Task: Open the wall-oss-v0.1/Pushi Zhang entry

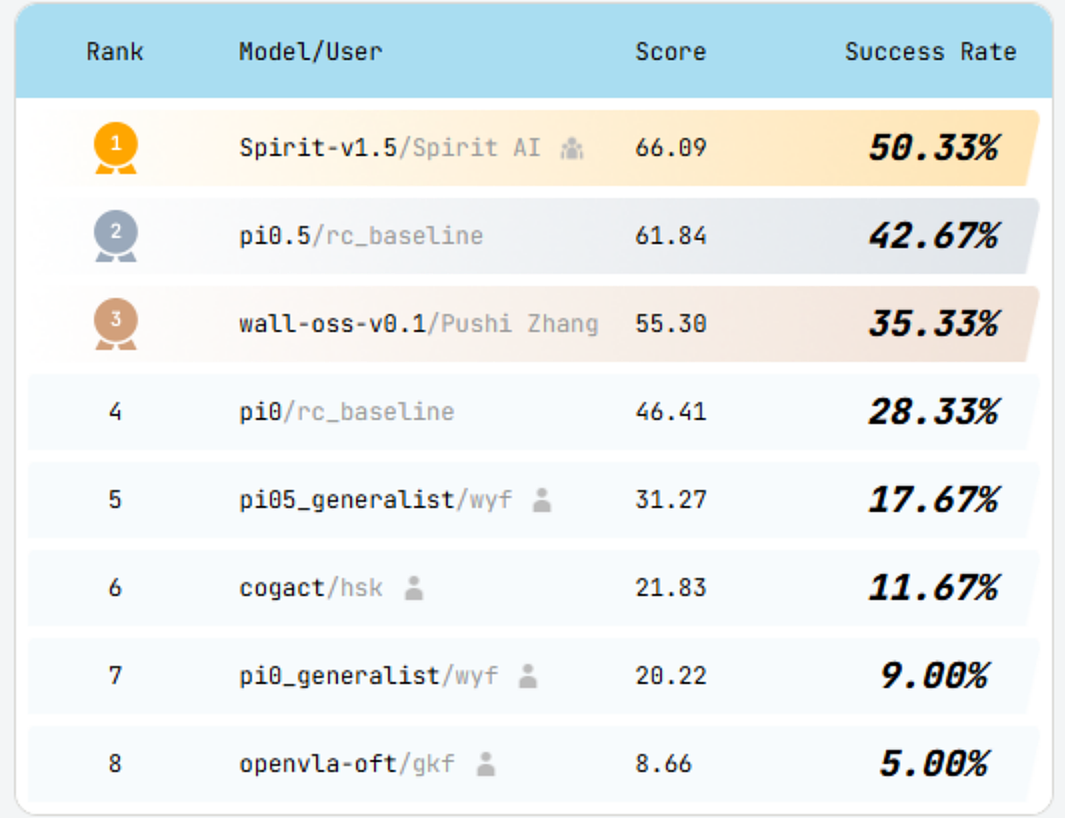Action: pyautogui.click(x=418, y=324)
